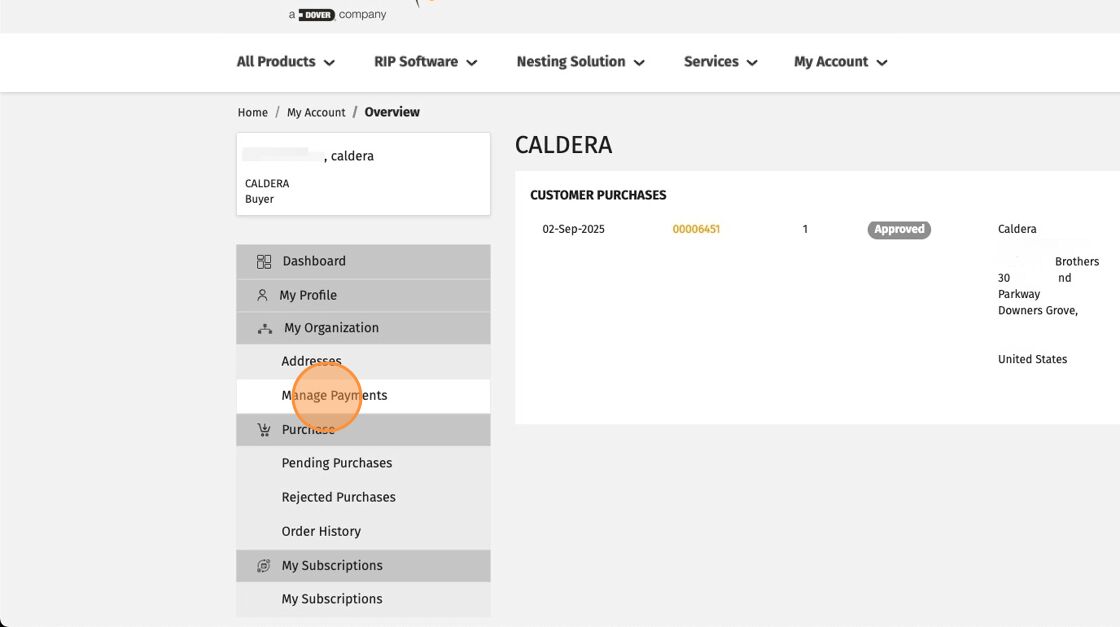The width and height of the screenshot is (1120, 627).
Task: Click the United States address line
Action: pyautogui.click(x=1032, y=359)
